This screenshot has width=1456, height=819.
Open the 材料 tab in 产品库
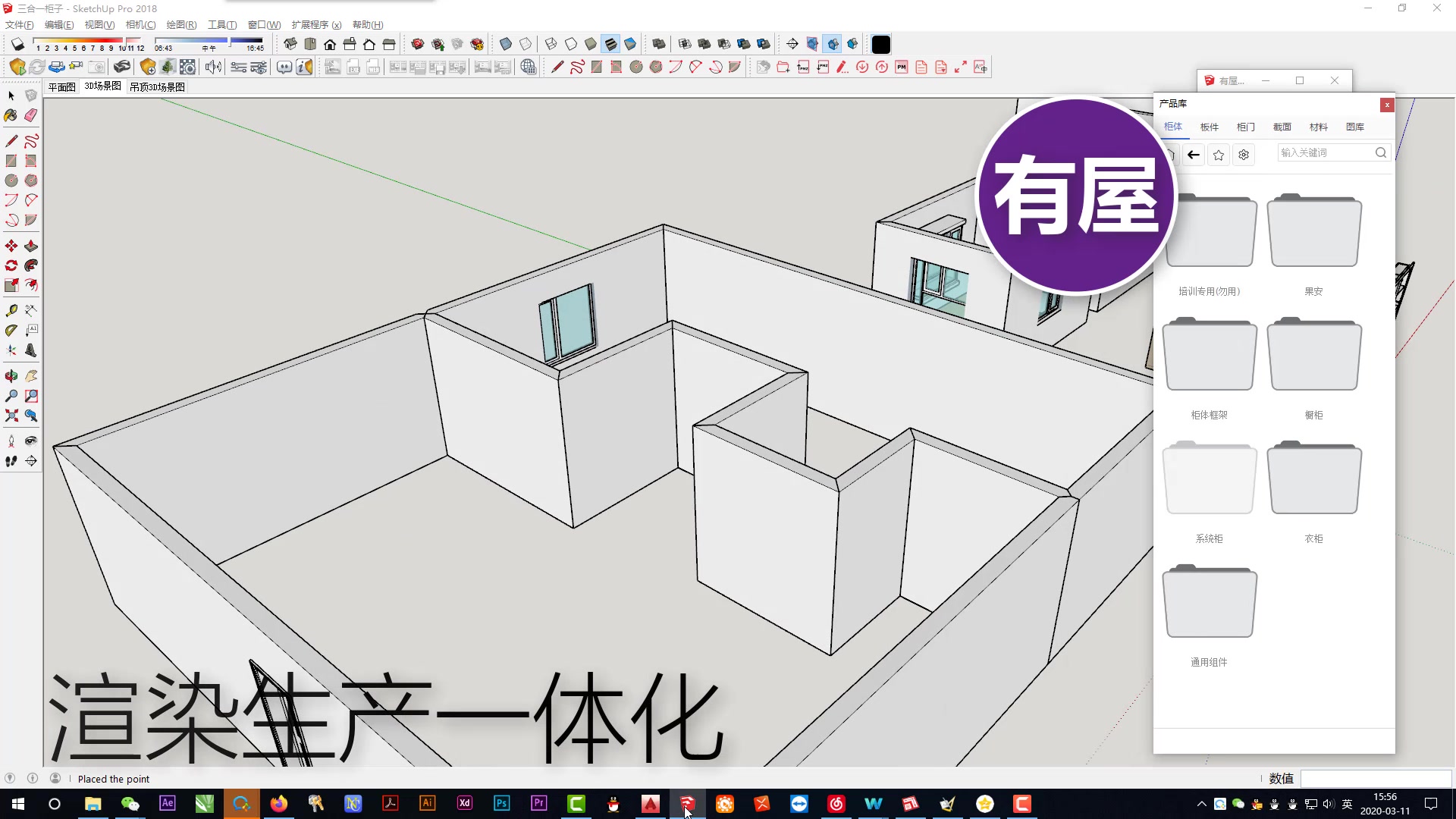coord(1319,127)
